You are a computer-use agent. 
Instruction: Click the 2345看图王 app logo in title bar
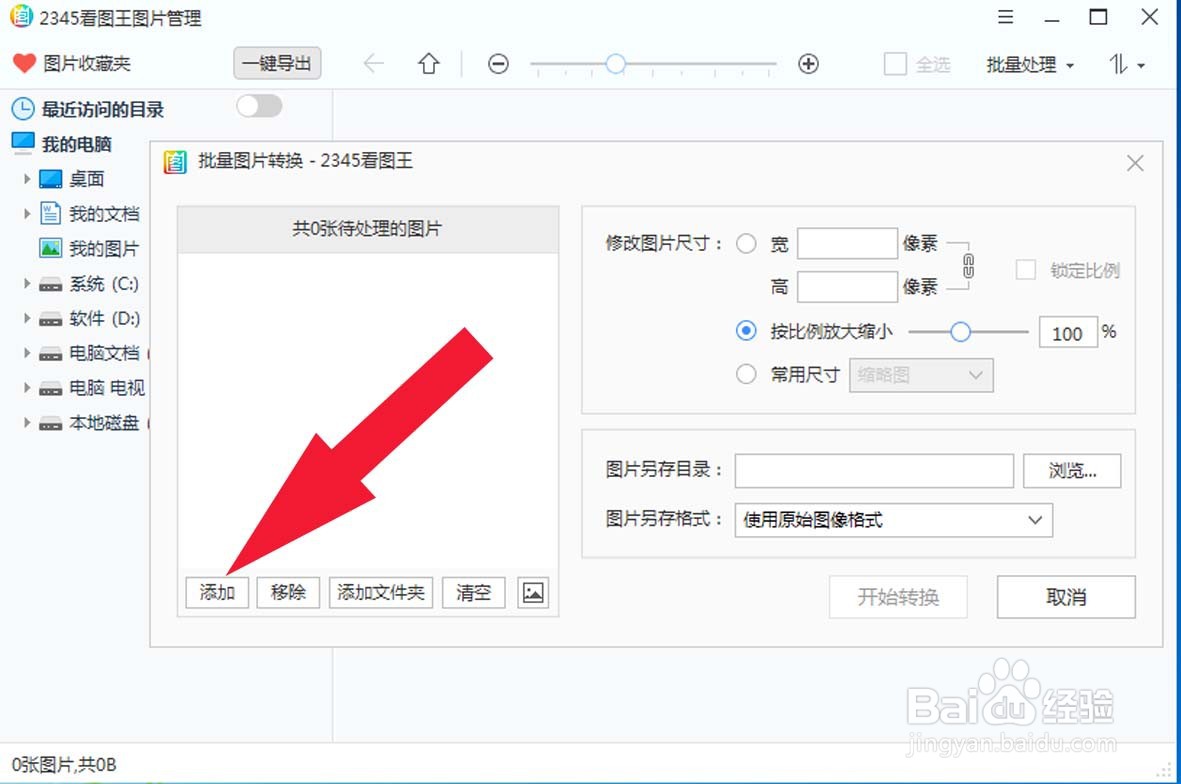pos(21,17)
